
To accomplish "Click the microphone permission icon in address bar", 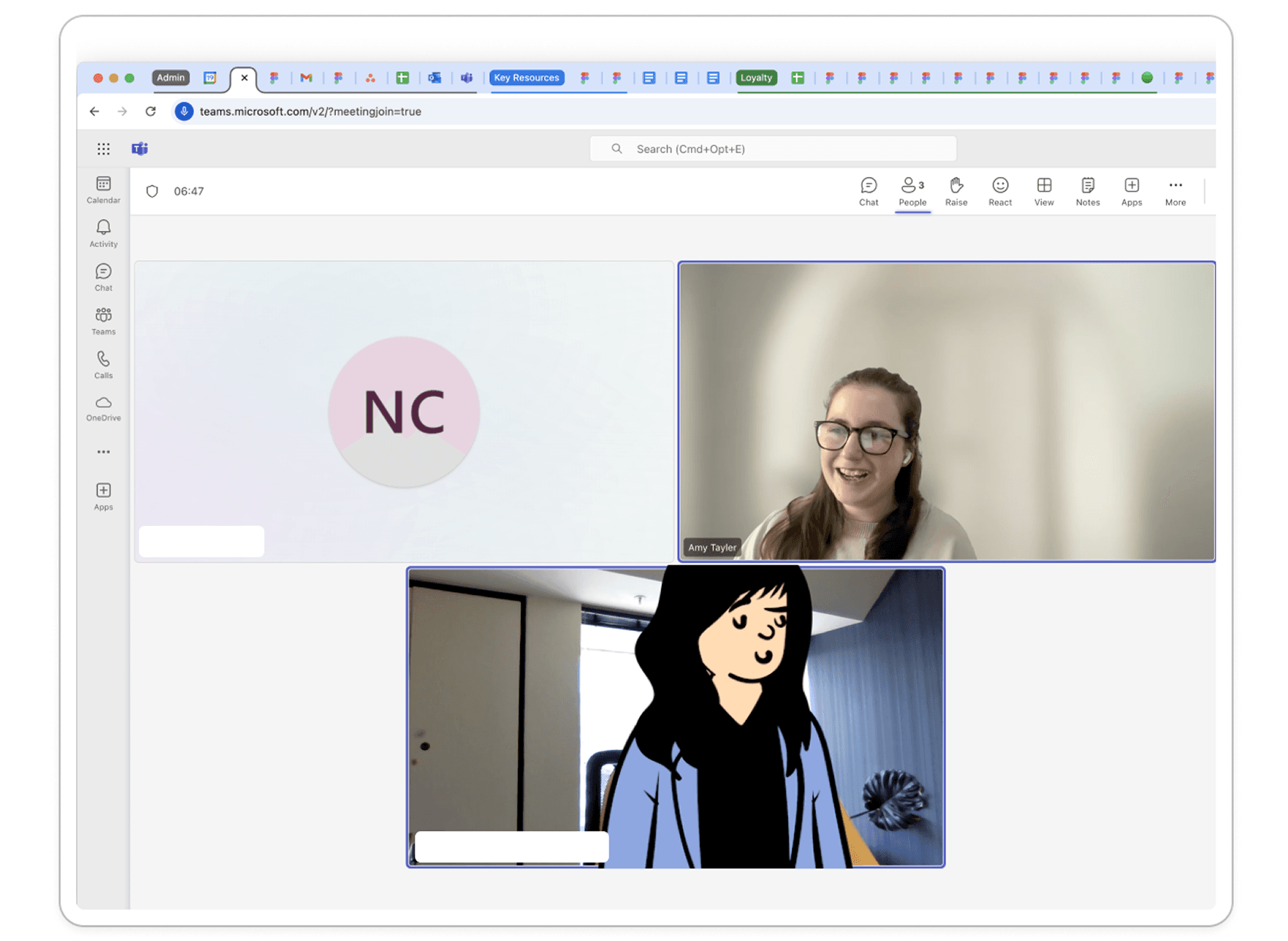I will pyautogui.click(x=184, y=112).
